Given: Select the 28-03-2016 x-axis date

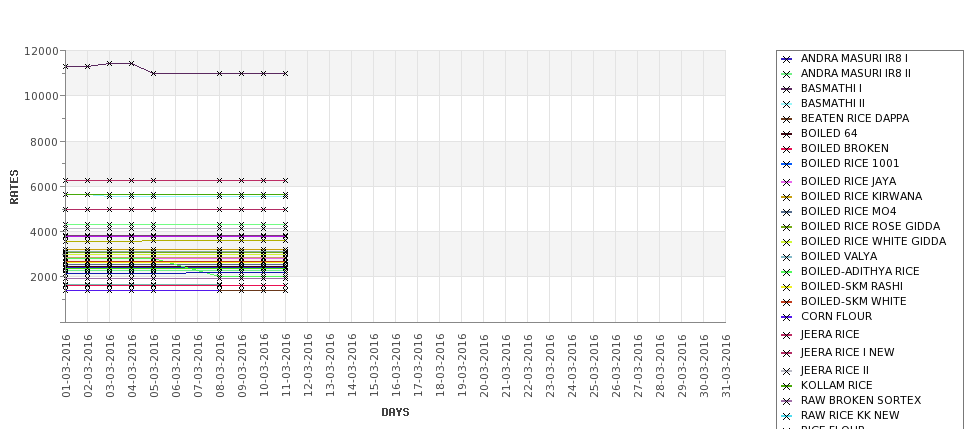Looking at the screenshot, I should [x=660, y=366].
